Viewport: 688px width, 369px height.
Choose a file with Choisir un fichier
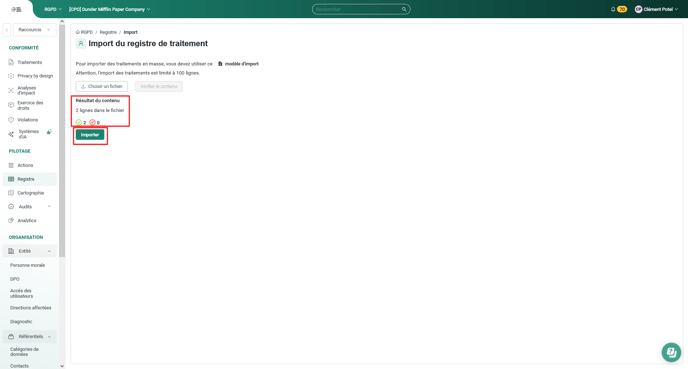tap(102, 86)
